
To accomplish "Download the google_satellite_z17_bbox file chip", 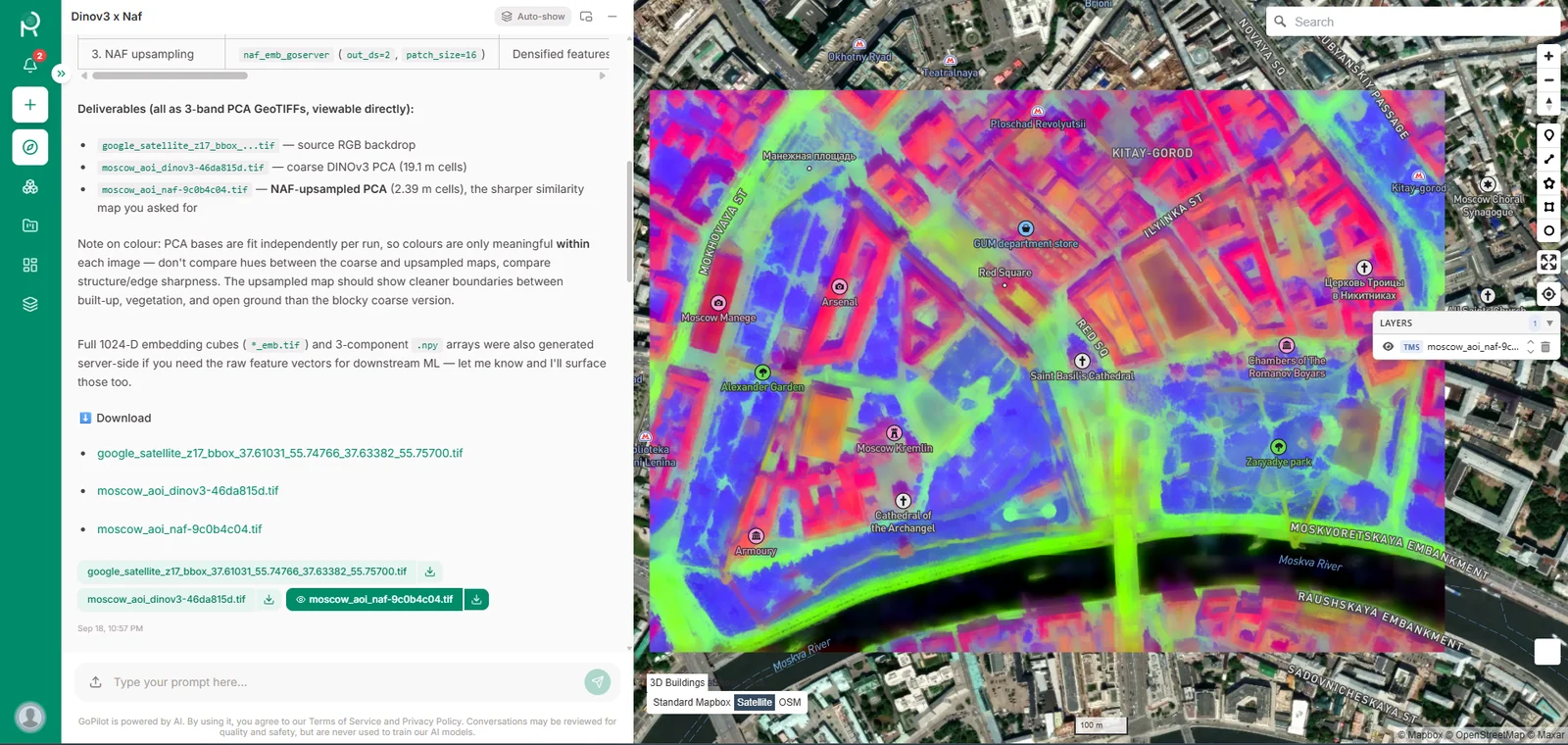I will point(429,571).
